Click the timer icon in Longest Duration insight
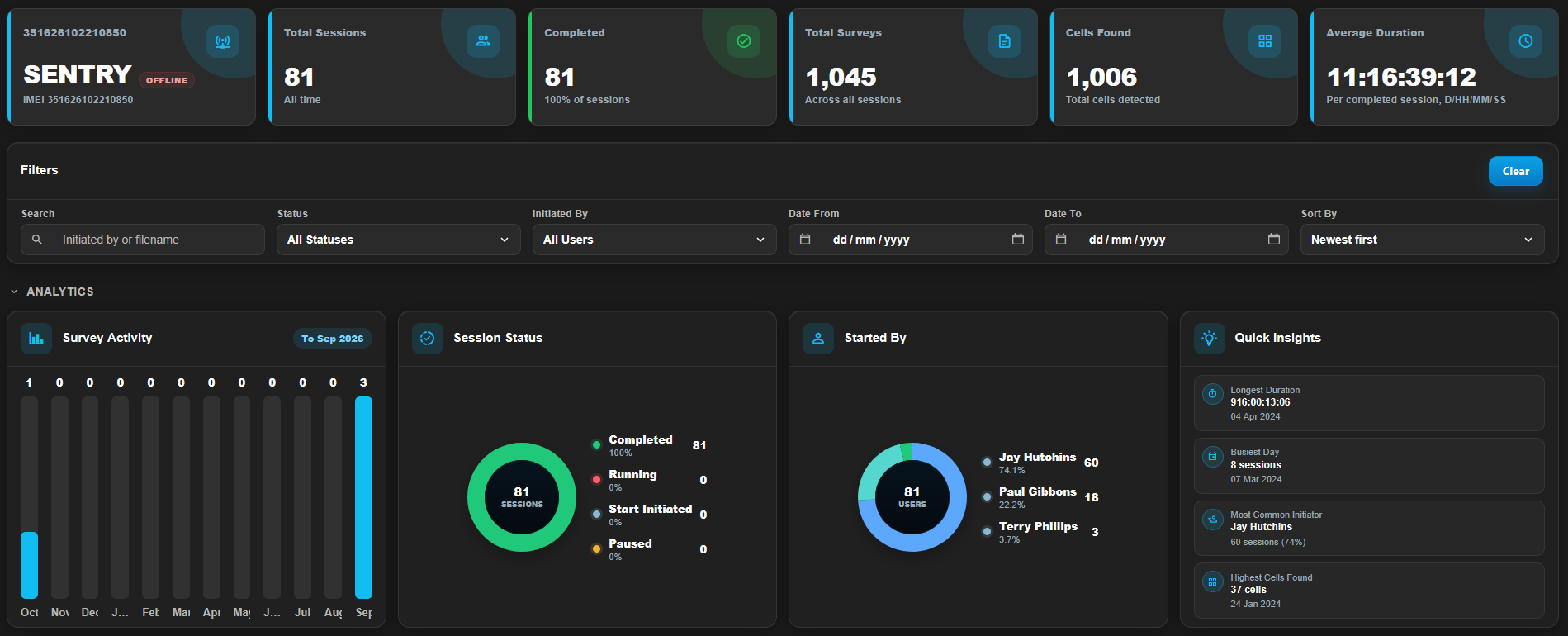Image resolution: width=1568 pixels, height=636 pixels. [x=1212, y=394]
